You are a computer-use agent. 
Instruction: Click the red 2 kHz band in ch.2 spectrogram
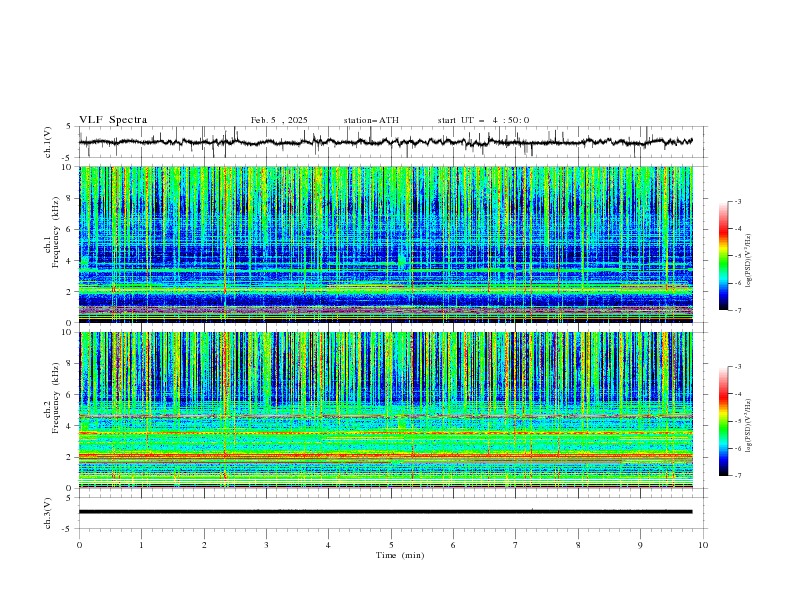[x=385, y=456]
